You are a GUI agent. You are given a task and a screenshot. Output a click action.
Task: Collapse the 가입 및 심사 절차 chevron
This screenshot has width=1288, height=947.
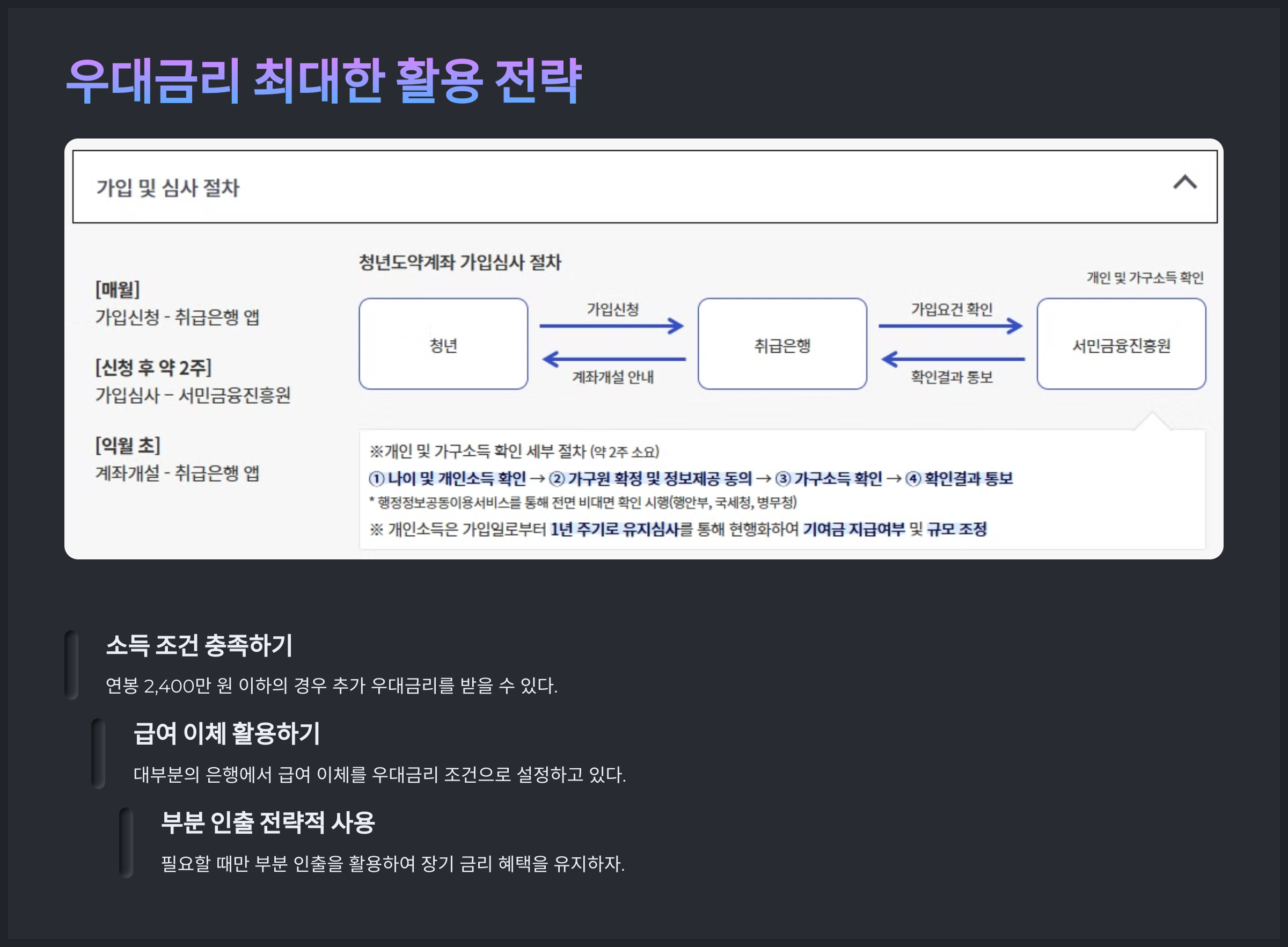pos(1184,183)
